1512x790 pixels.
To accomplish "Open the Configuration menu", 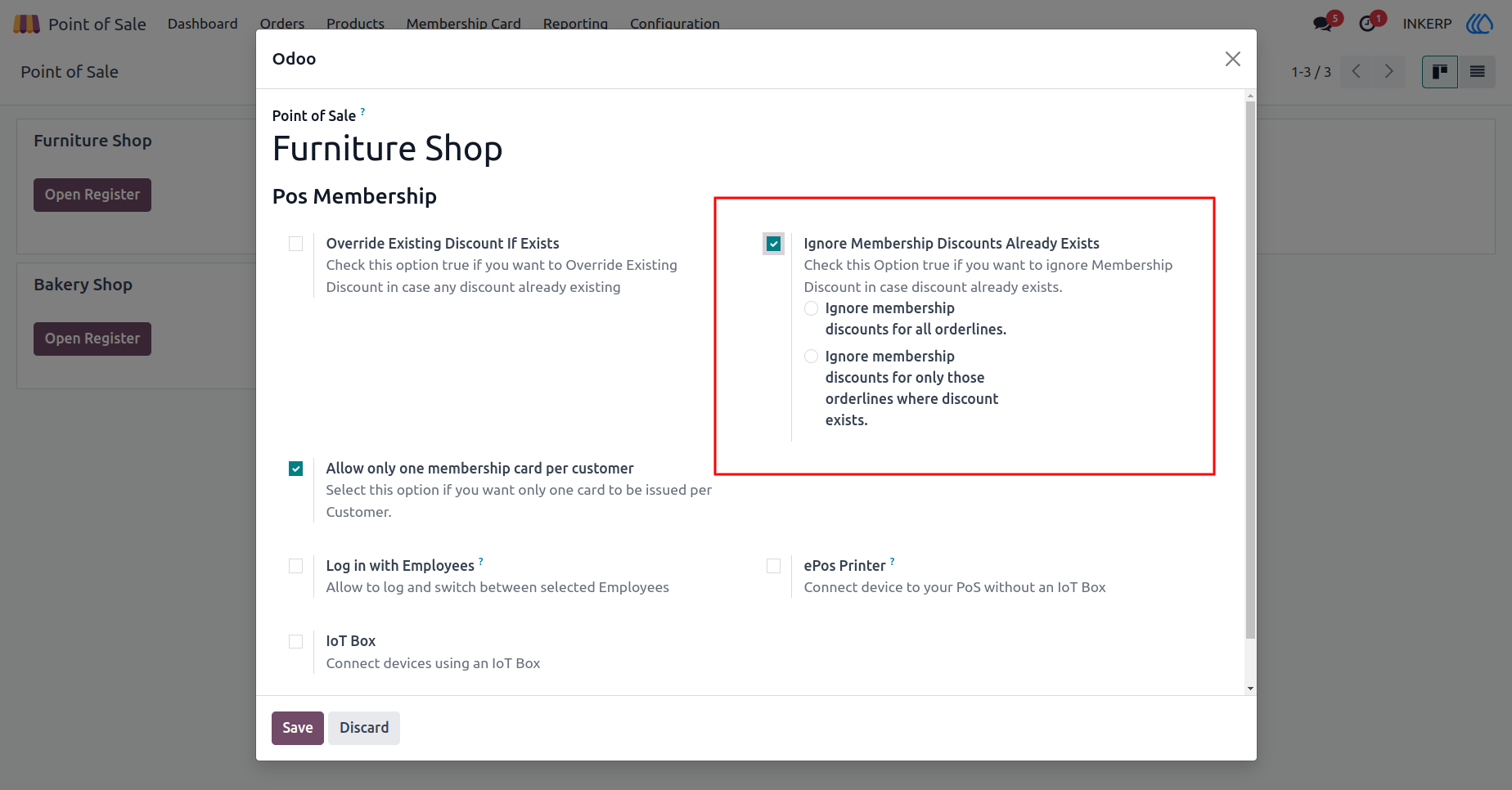I will (x=674, y=24).
